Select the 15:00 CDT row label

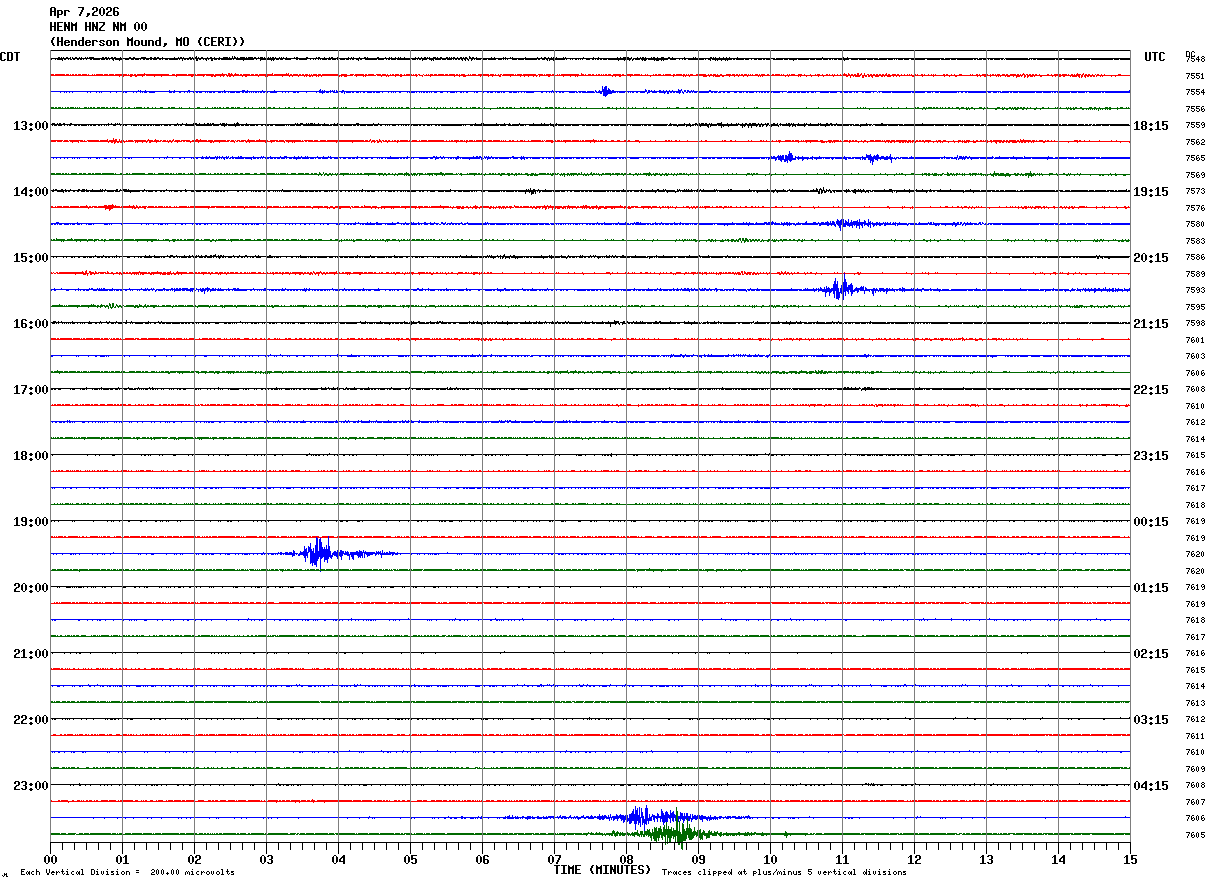31,258
